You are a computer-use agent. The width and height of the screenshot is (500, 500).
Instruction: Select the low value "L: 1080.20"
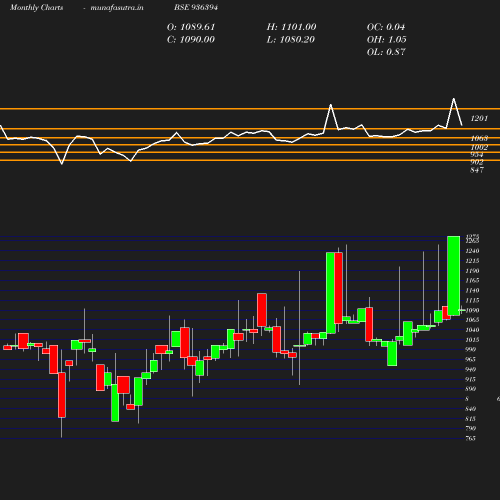(x=291, y=40)
